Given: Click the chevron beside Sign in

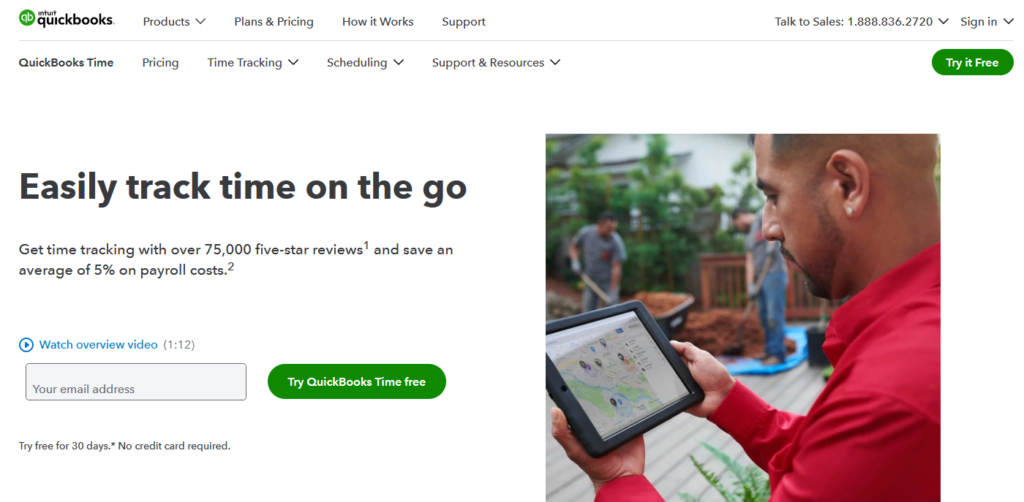Looking at the screenshot, I should click(x=1009, y=22).
